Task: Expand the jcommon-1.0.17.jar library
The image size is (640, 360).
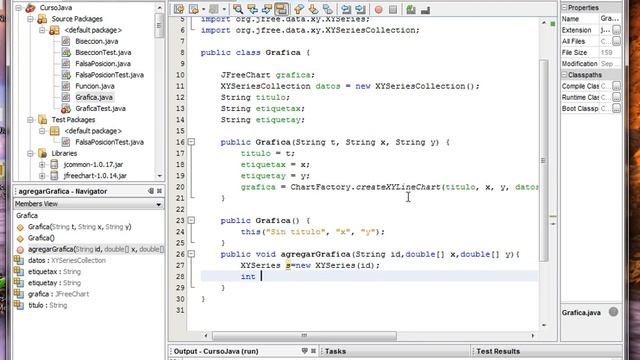Action: click(x=42, y=164)
